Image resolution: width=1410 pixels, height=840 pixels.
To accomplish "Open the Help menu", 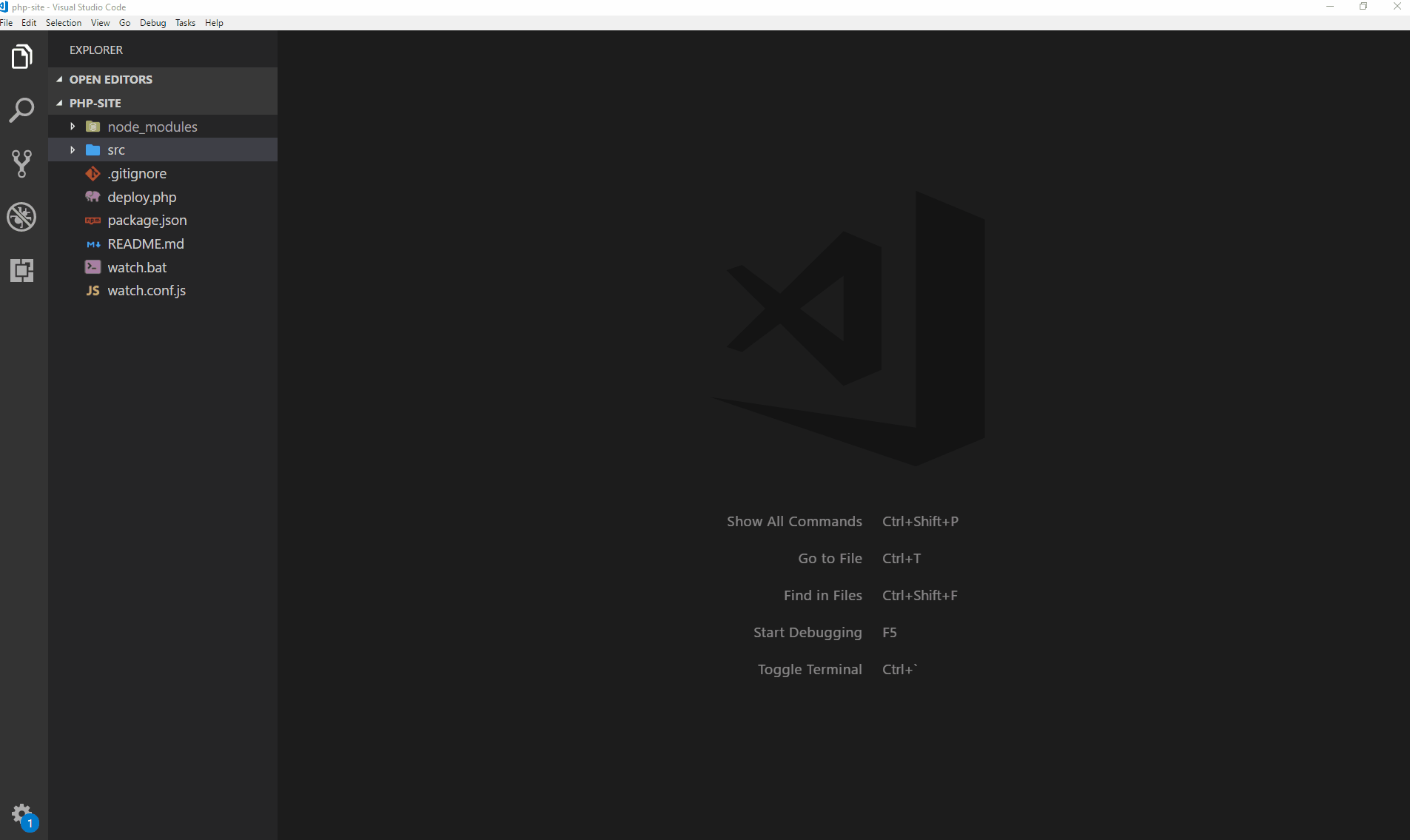I will (215, 23).
